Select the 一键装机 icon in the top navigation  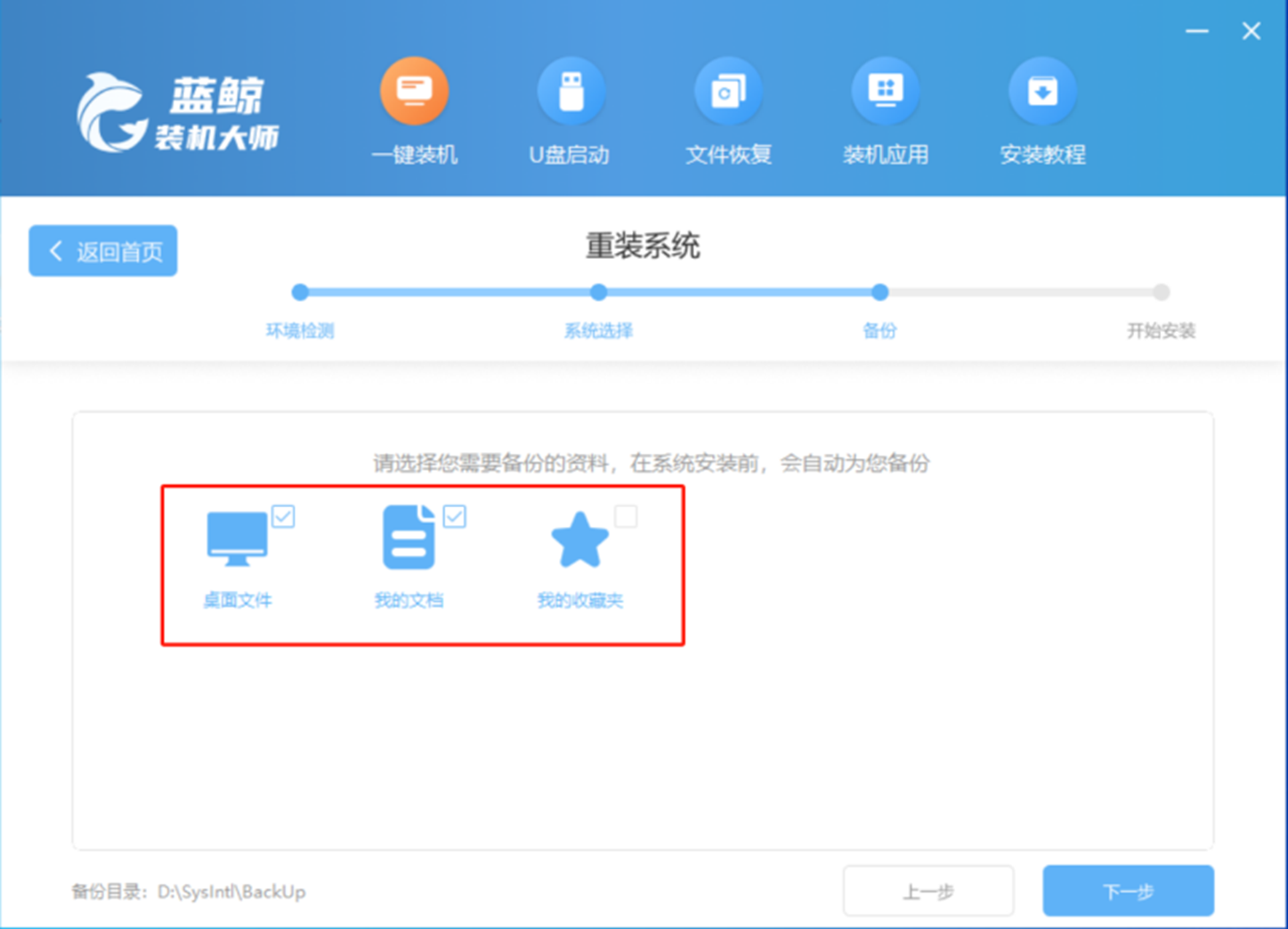coord(415,90)
